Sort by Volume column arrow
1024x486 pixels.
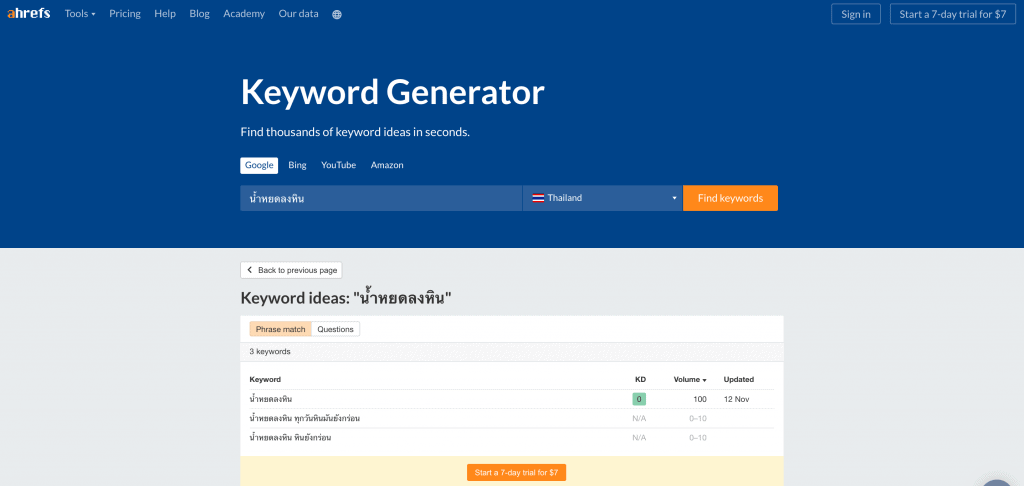coord(705,380)
